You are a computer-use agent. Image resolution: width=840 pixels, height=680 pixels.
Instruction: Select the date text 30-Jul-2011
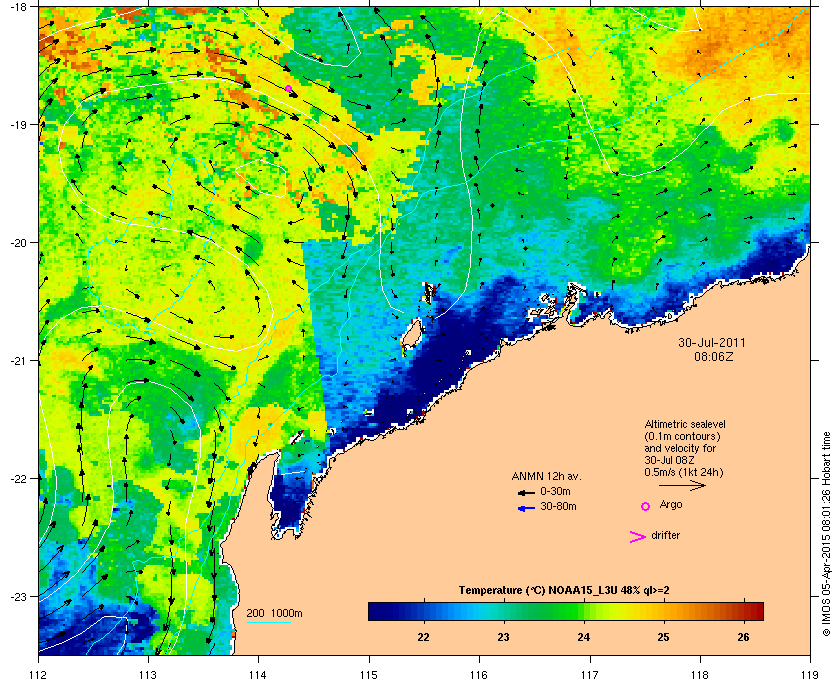click(x=711, y=343)
